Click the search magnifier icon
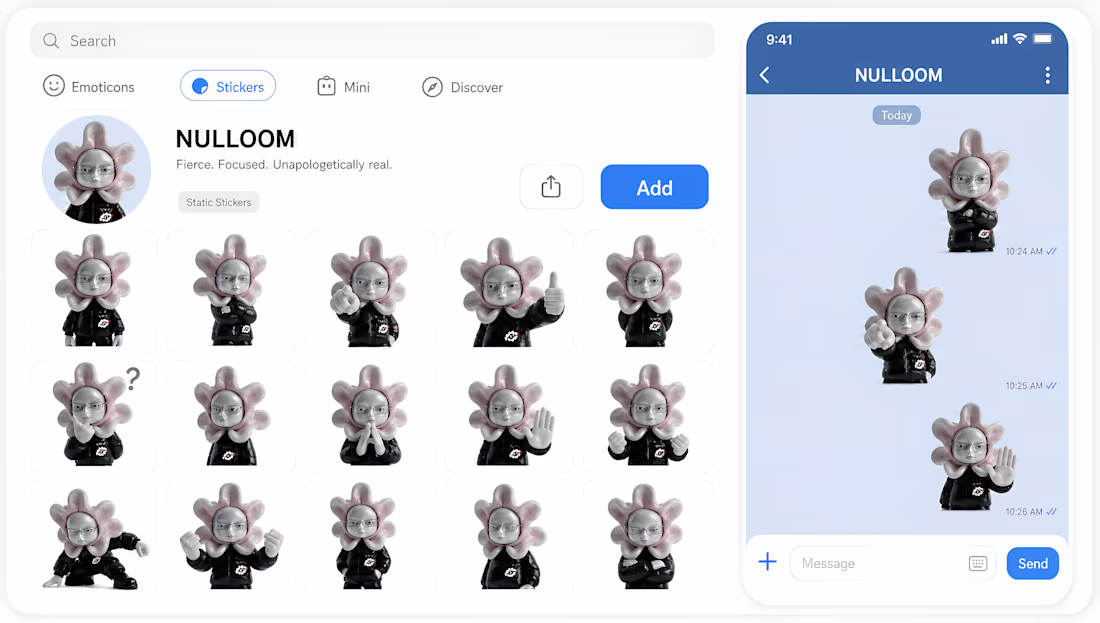Image resolution: width=1100 pixels, height=623 pixels. coord(51,41)
